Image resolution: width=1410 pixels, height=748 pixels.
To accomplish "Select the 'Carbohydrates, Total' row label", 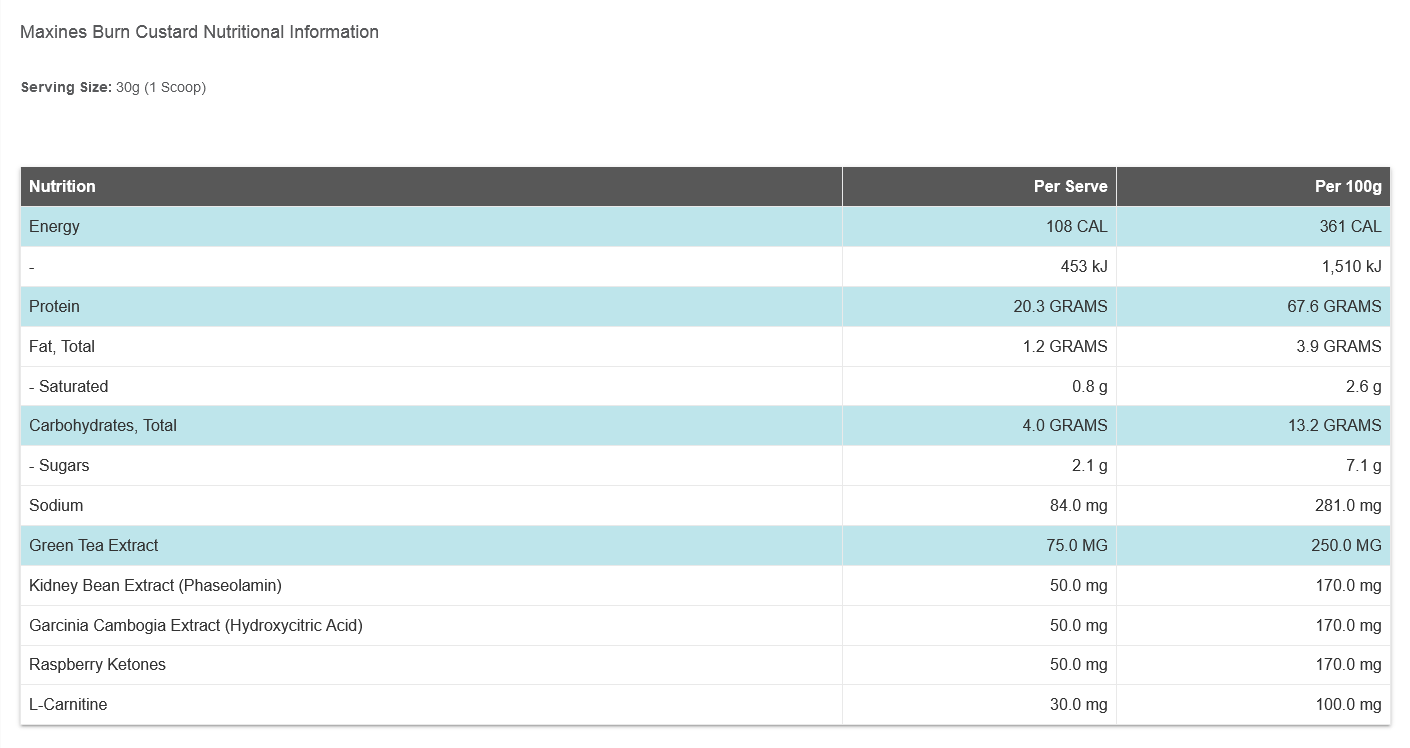I will 103,425.
